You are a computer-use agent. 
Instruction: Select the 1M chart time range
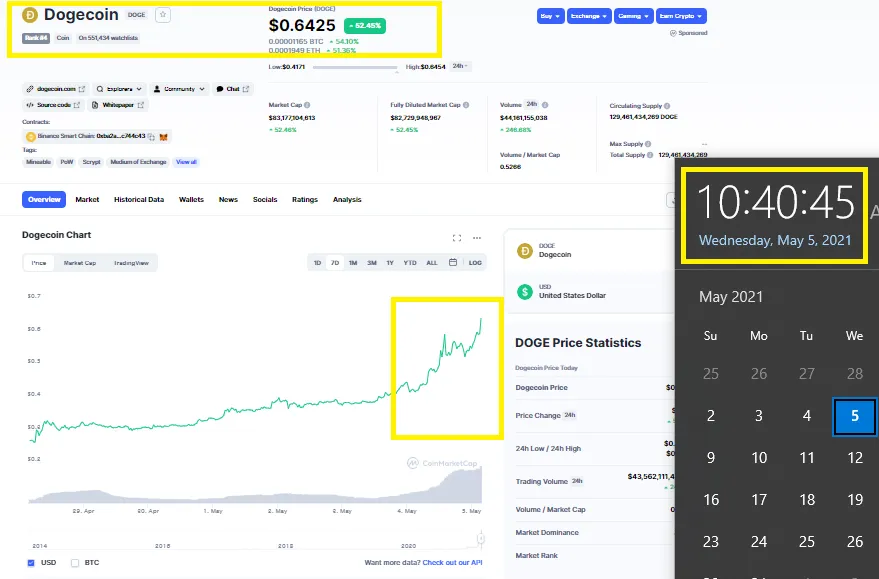(353, 262)
